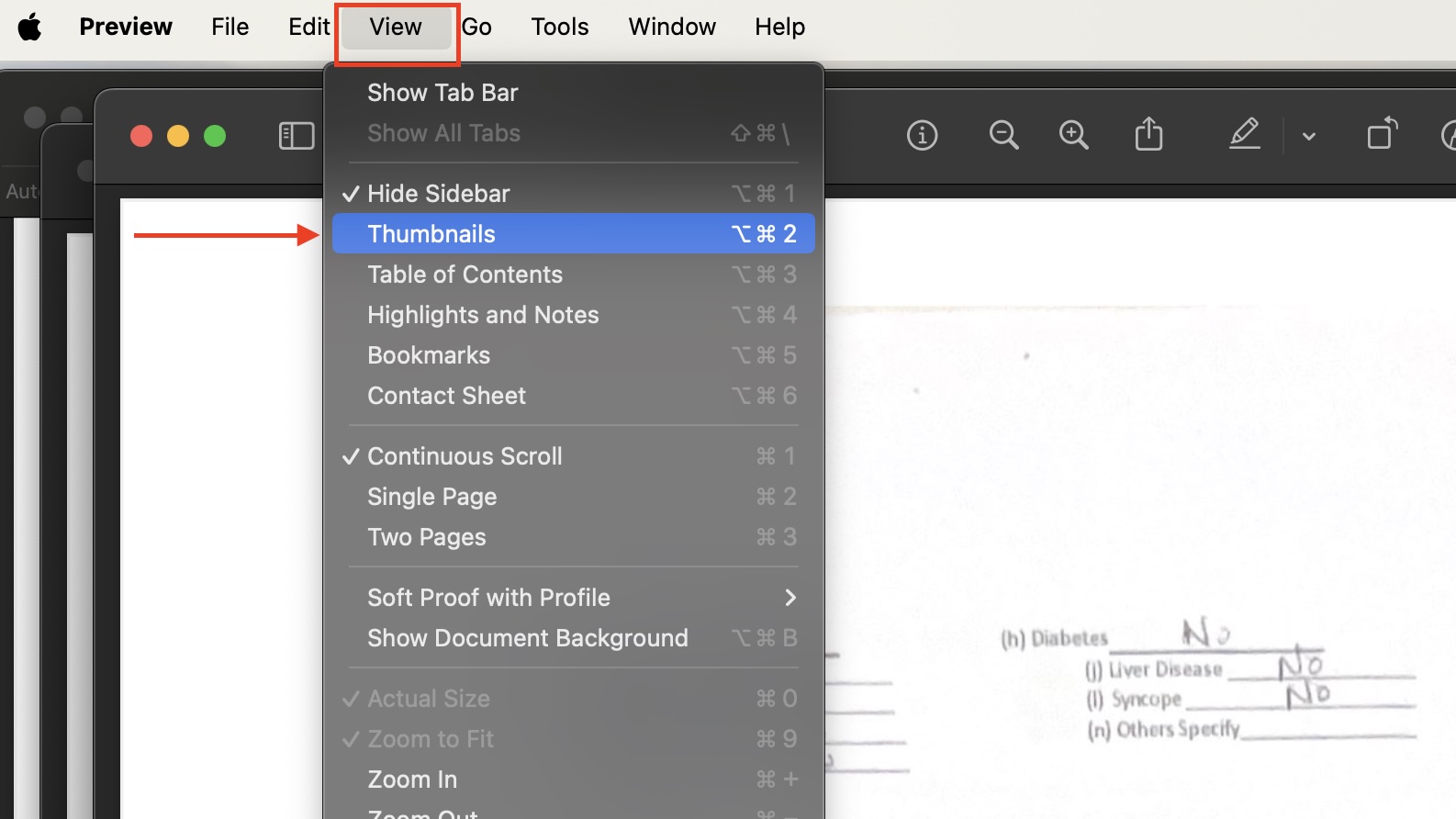Toggle the checked Continuous Scroll option
Screen dimensions: 1456x819
click(x=573, y=456)
